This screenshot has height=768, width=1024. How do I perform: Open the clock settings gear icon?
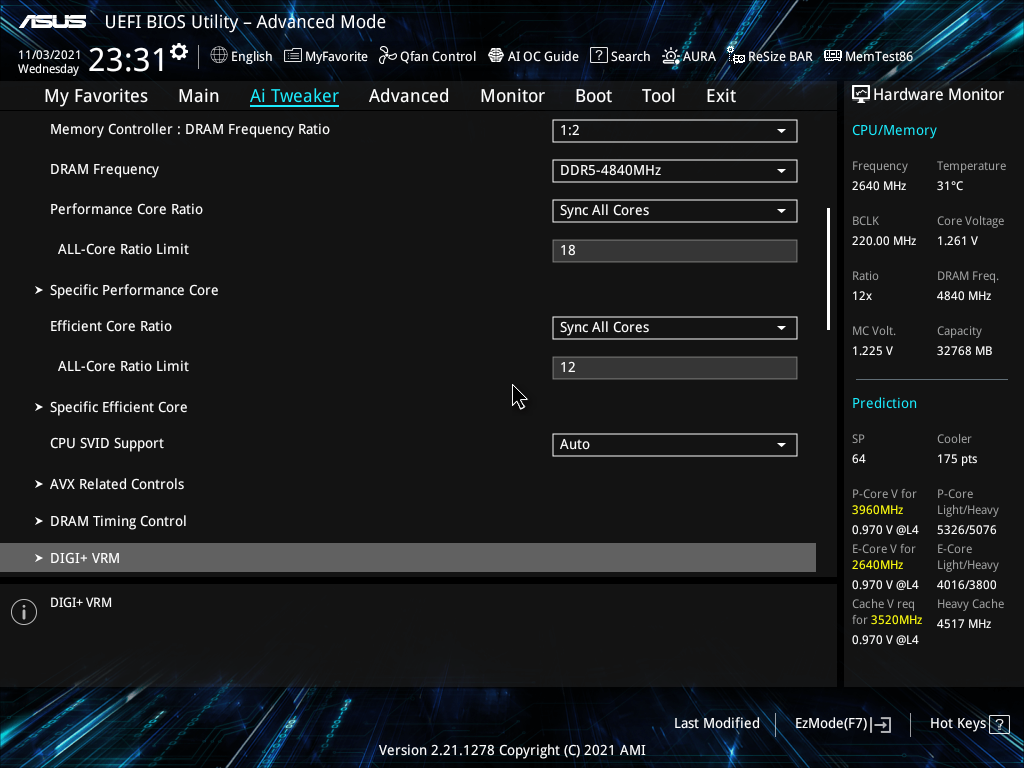(x=179, y=52)
